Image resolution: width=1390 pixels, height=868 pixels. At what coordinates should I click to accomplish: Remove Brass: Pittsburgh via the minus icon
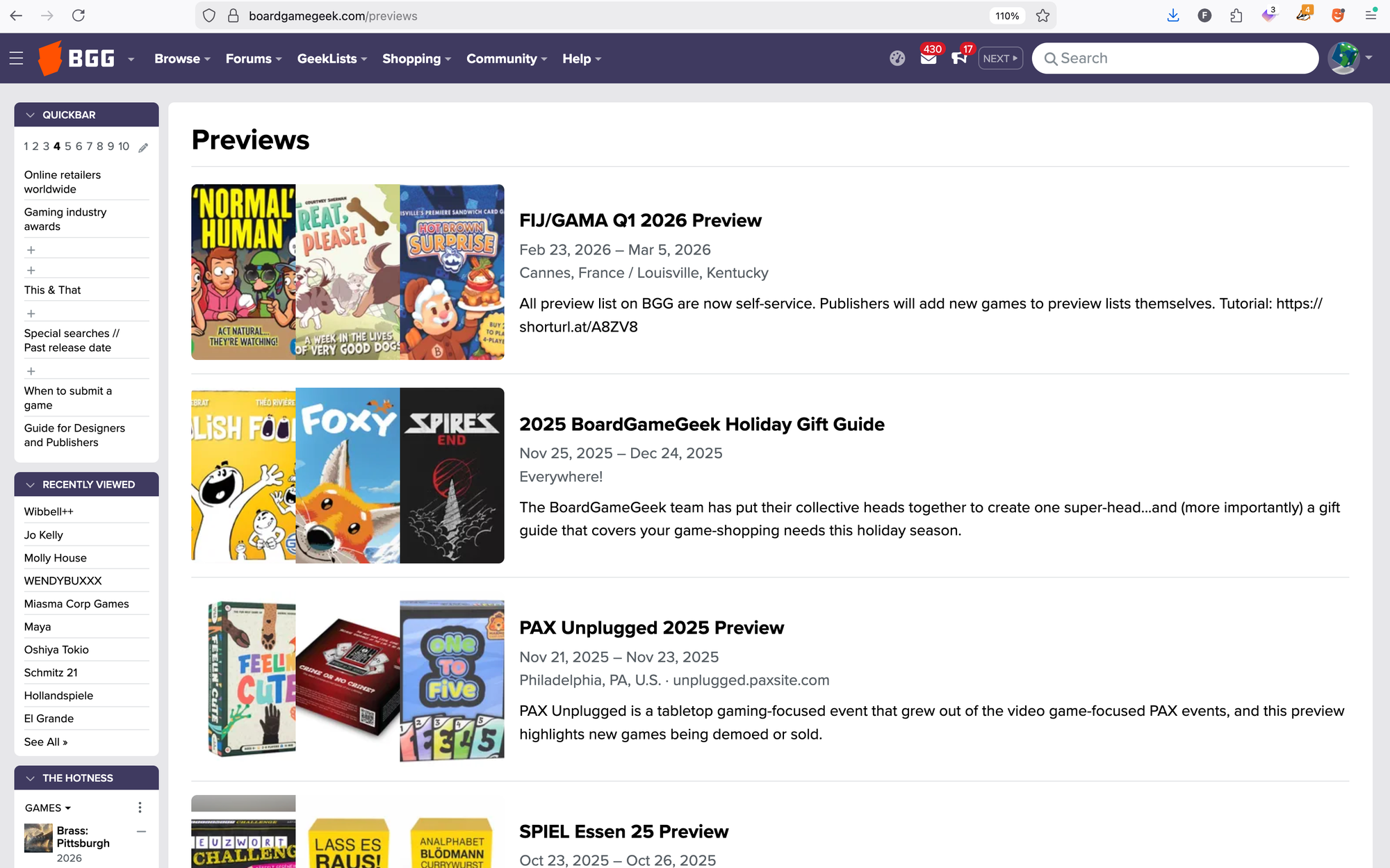click(142, 831)
